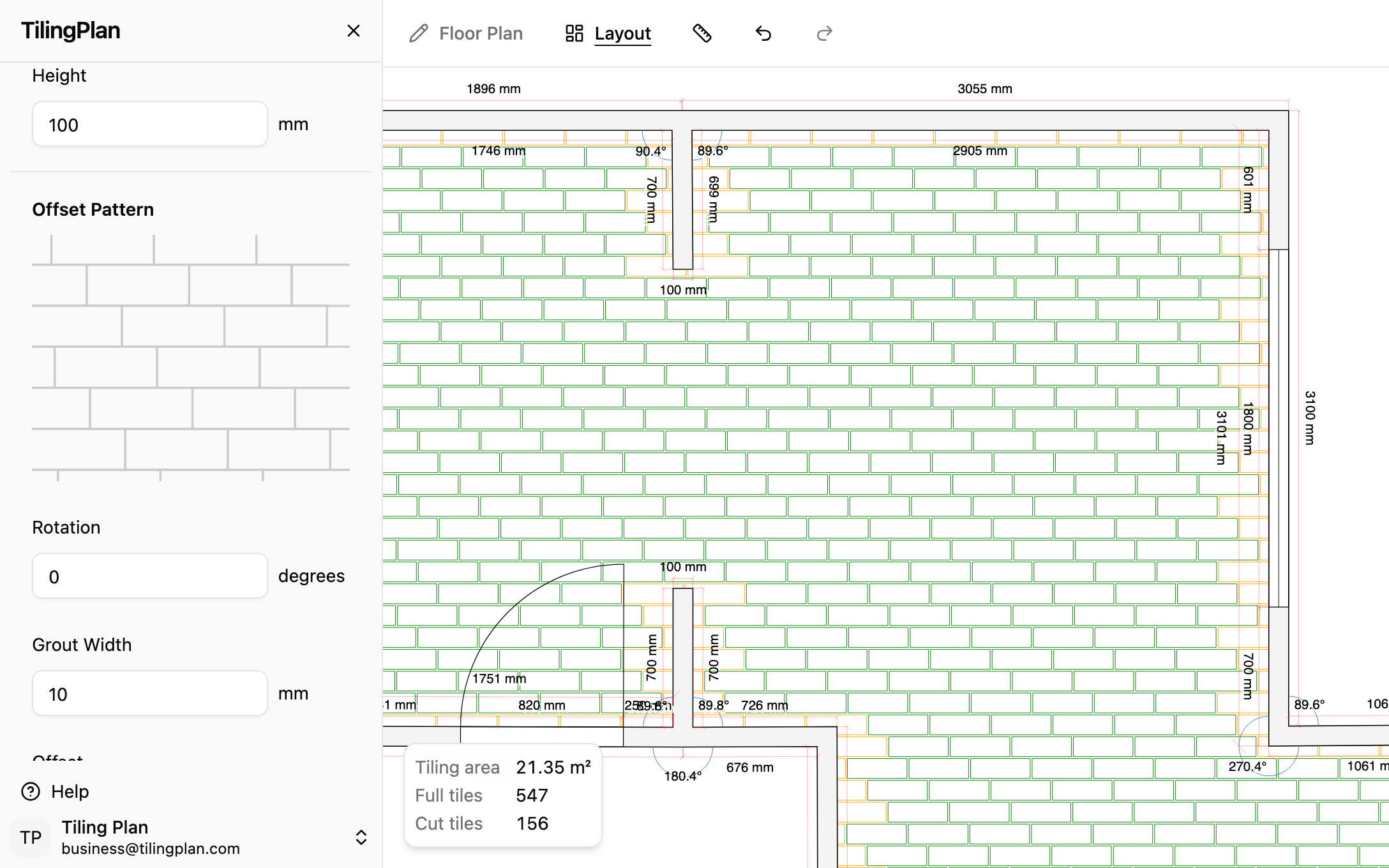Select the Offset Pattern preview thumbnail
The width and height of the screenshot is (1389, 868).
pyautogui.click(x=191, y=357)
